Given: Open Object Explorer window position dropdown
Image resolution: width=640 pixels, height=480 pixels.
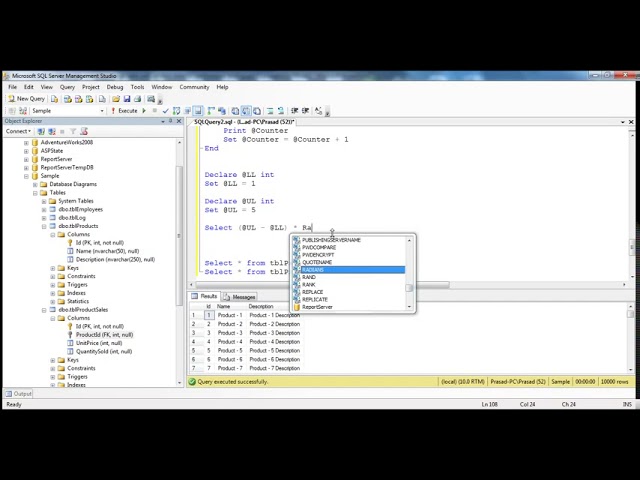Looking at the screenshot, I should [163, 121].
